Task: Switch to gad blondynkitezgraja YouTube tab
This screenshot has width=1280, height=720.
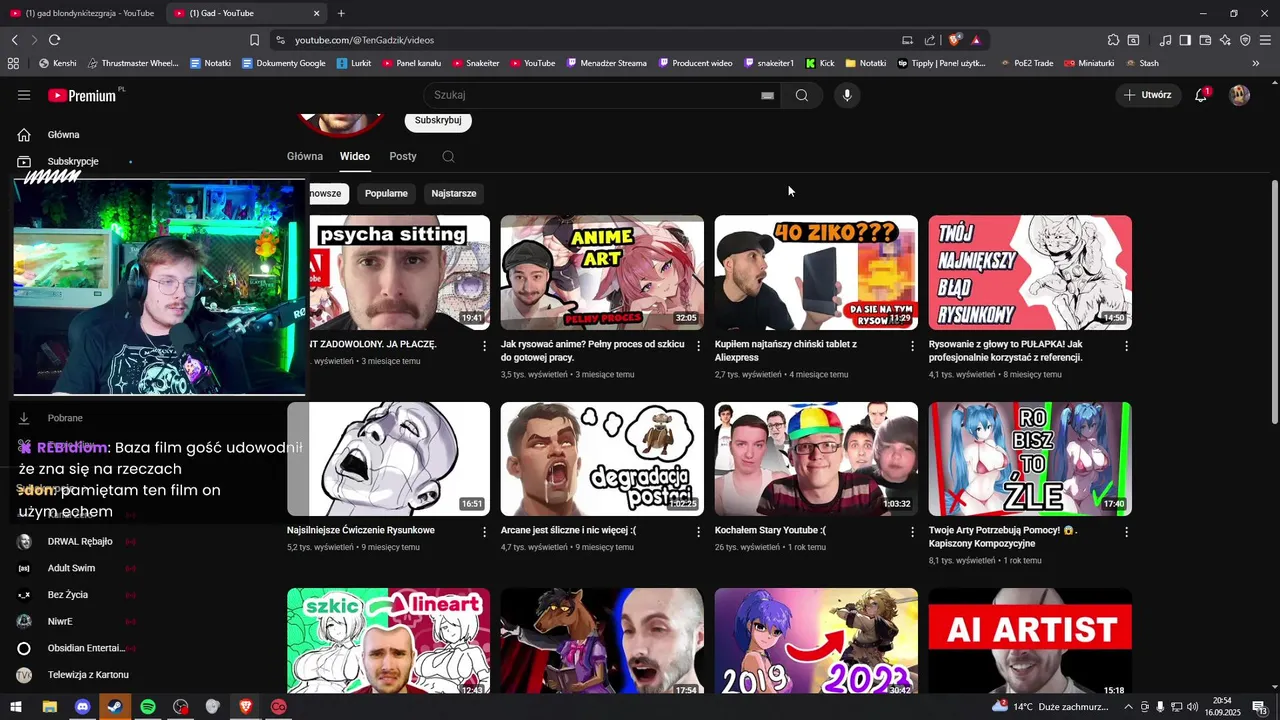Action: tap(82, 13)
